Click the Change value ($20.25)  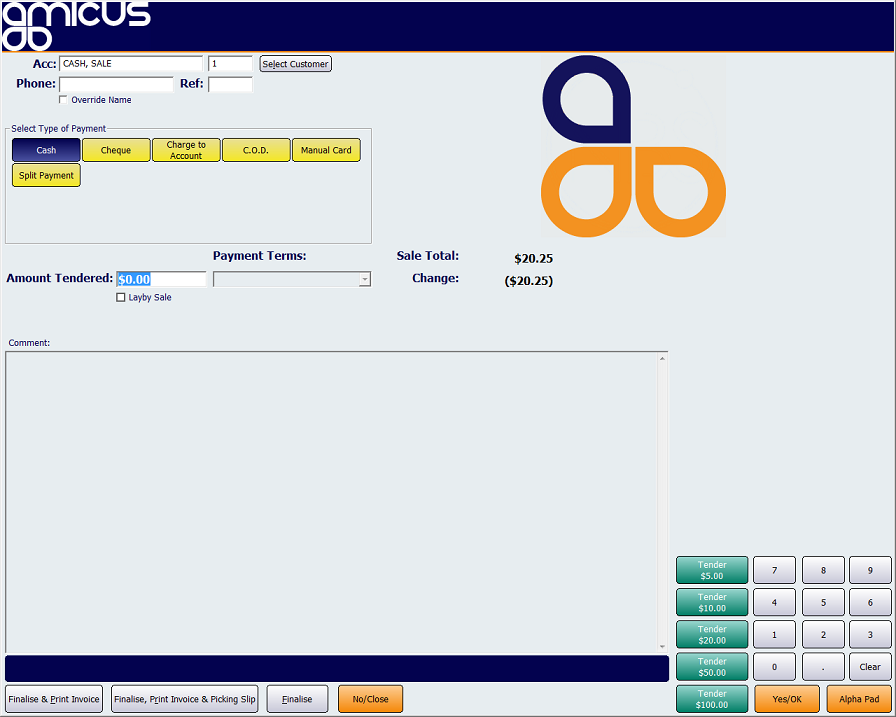[x=529, y=281]
